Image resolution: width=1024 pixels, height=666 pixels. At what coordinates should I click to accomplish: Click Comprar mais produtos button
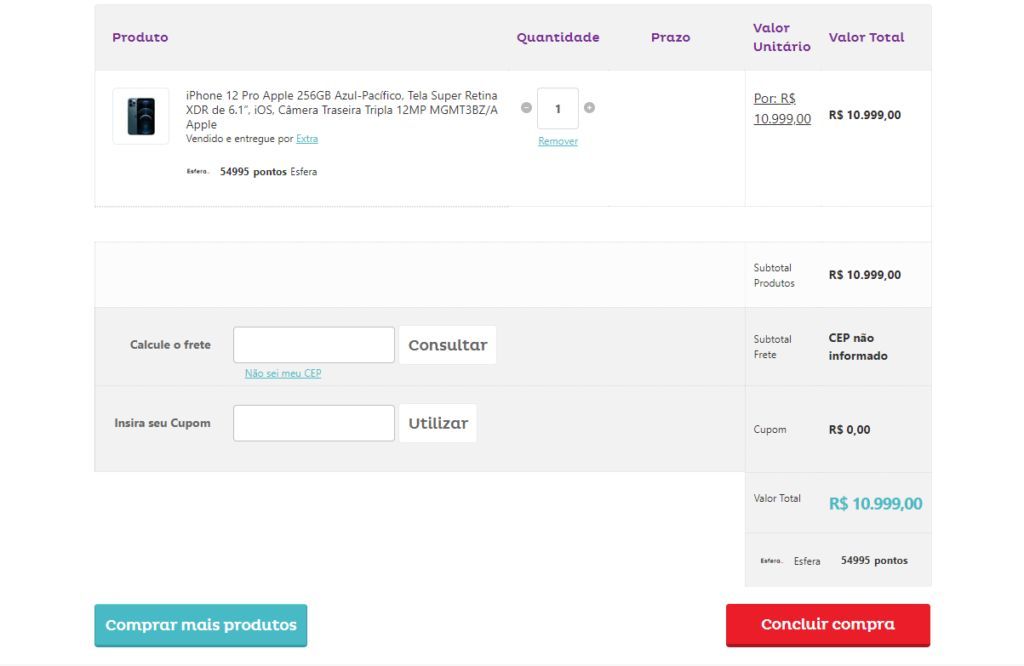coord(201,625)
